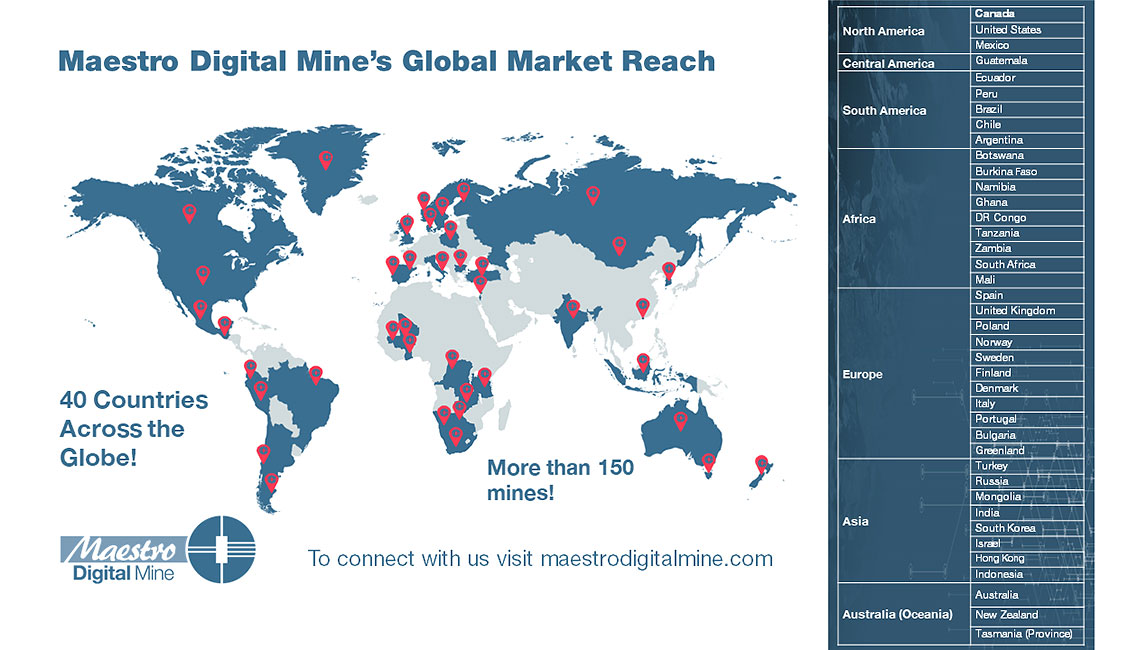
Task: Select the southern Argentina map pin
Action: (271, 482)
